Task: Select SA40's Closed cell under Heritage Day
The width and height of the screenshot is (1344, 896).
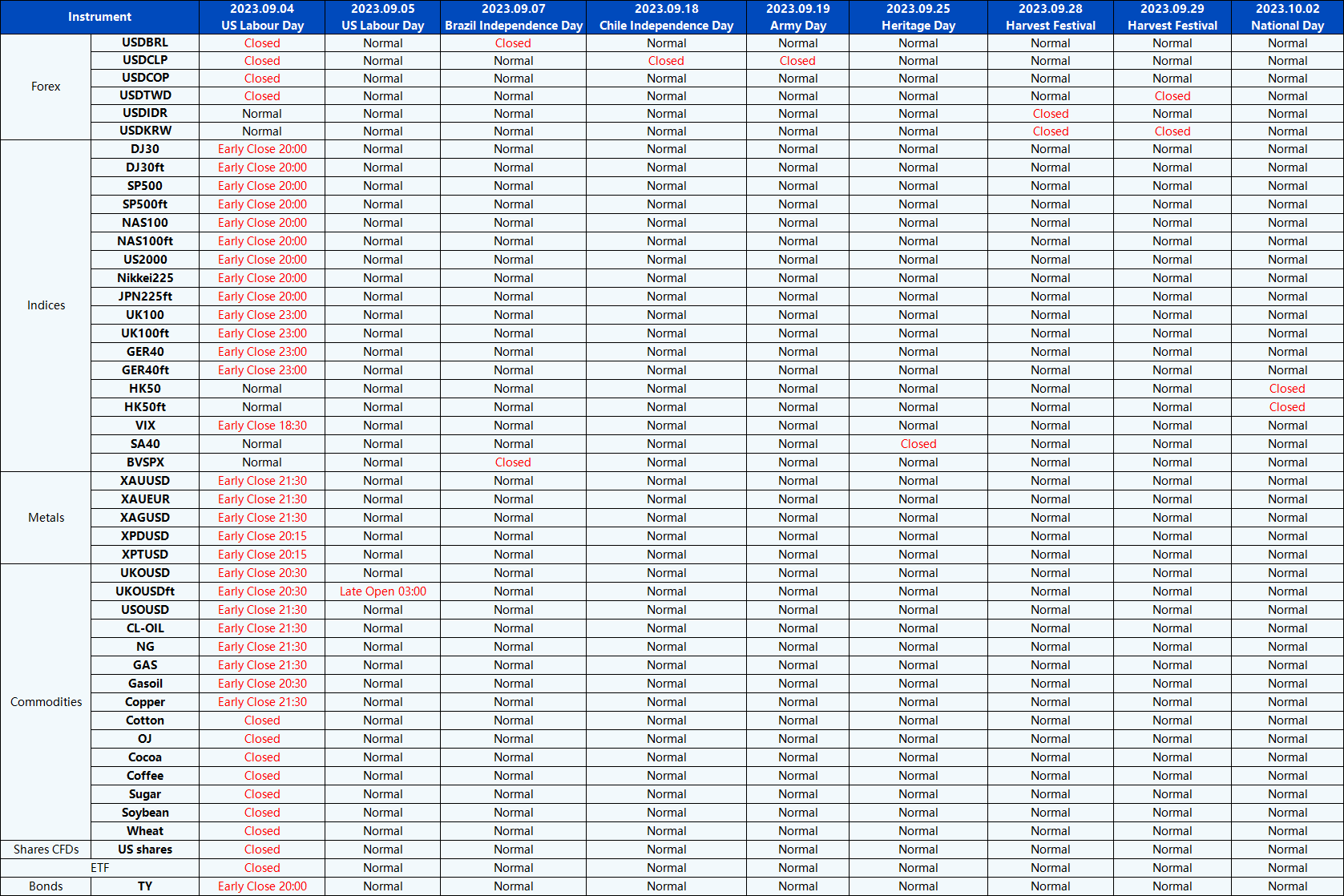Action: [918, 444]
